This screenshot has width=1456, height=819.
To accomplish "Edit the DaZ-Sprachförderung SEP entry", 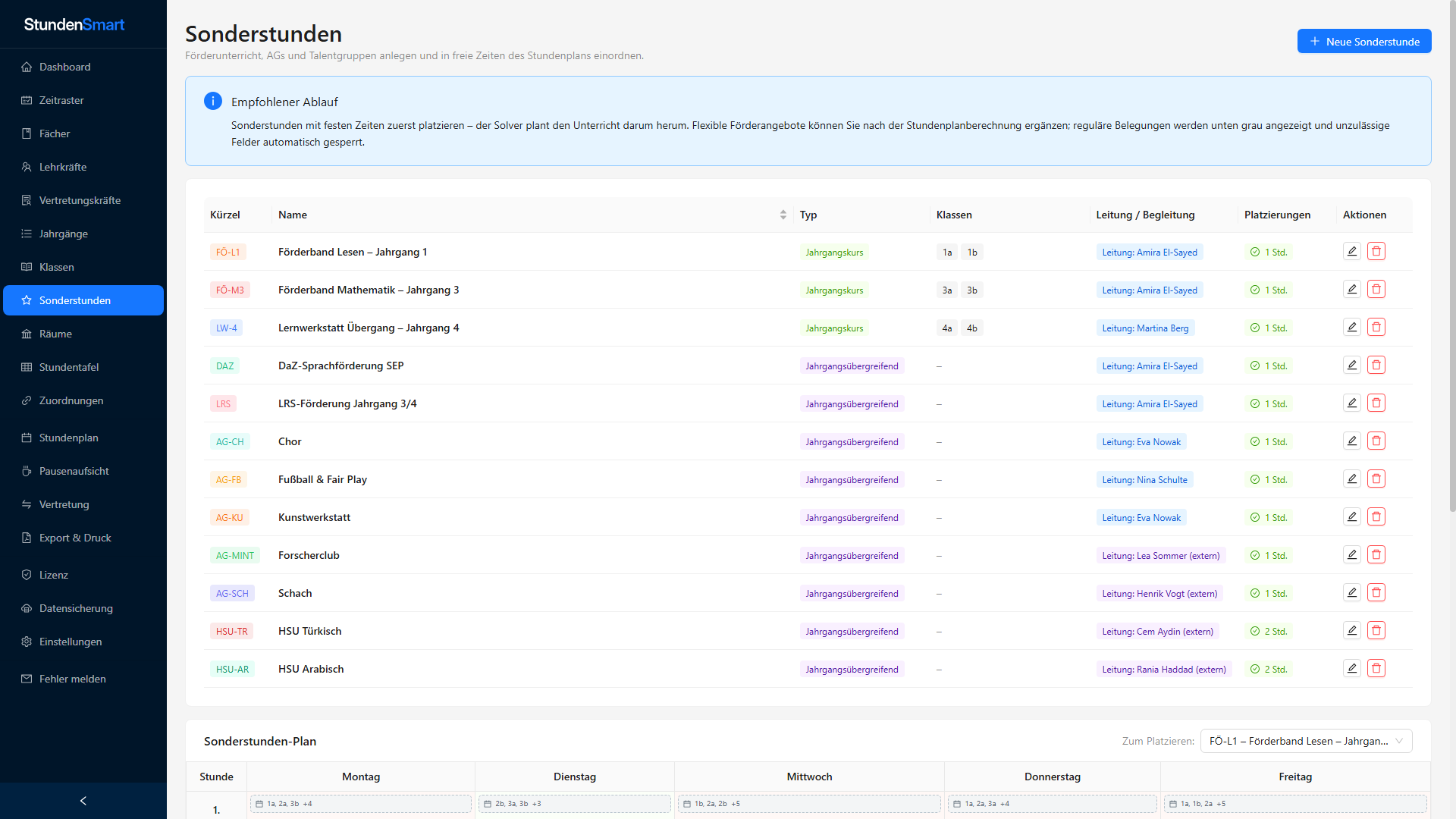I will pyautogui.click(x=1352, y=365).
